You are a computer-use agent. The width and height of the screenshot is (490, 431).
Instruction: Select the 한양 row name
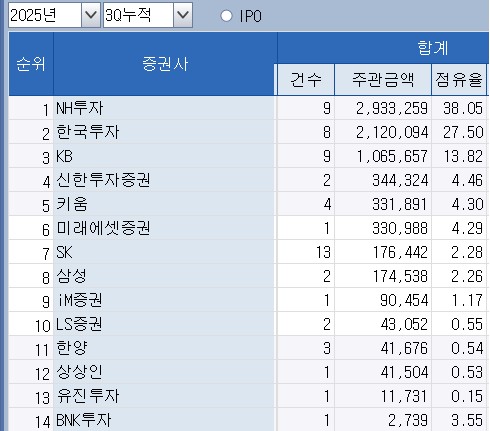72,348
